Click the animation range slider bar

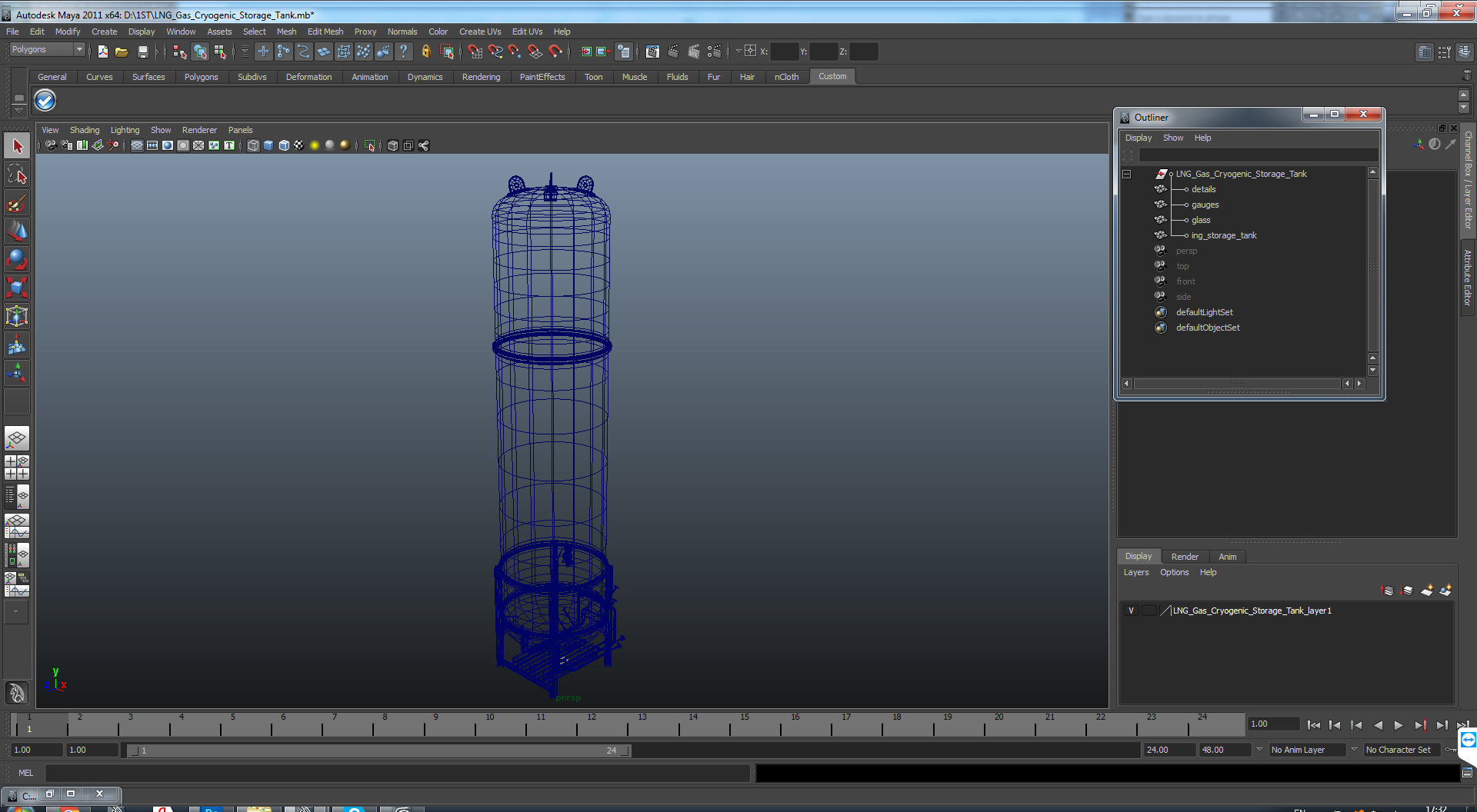coord(379,750)
